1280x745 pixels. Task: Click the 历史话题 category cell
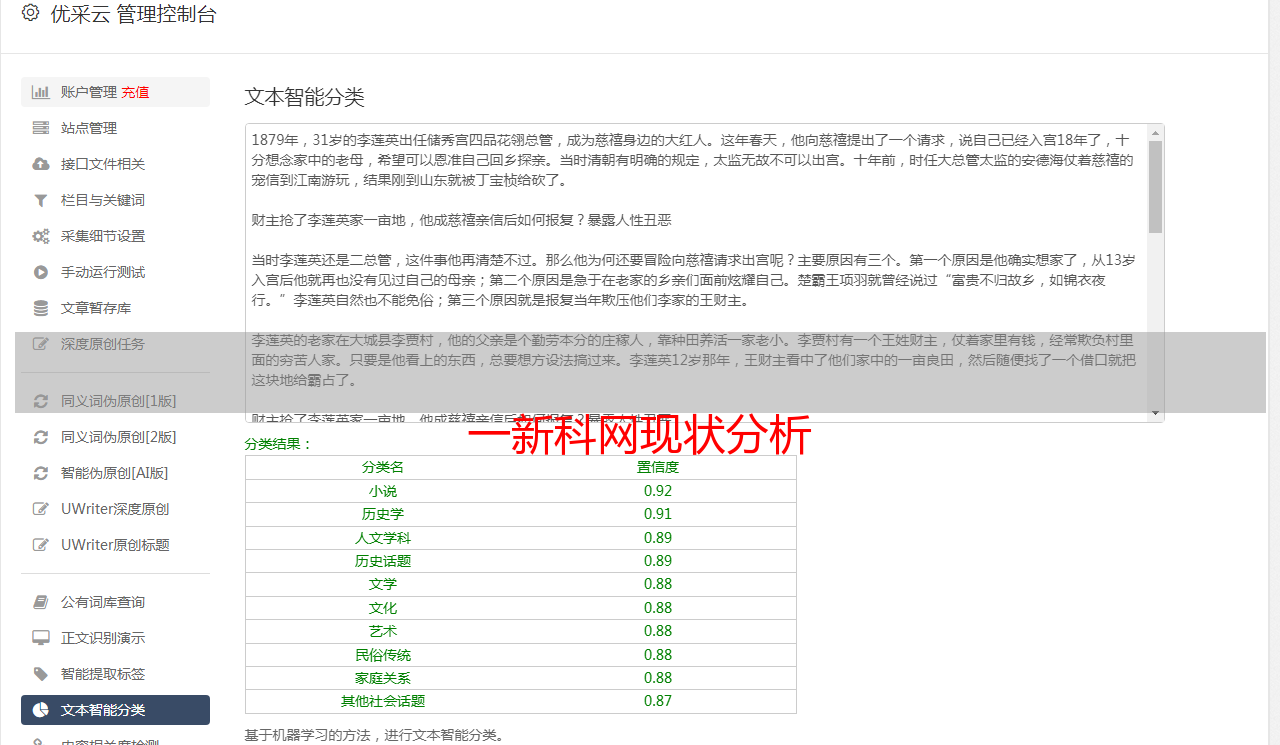[383, 561]
